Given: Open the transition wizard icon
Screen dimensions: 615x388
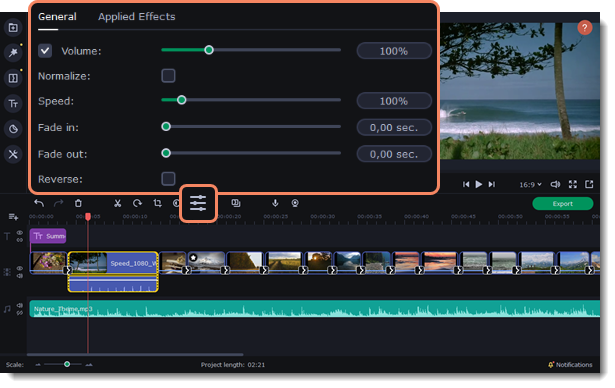Looking at the screenshot, I should (x=236, y=203).
